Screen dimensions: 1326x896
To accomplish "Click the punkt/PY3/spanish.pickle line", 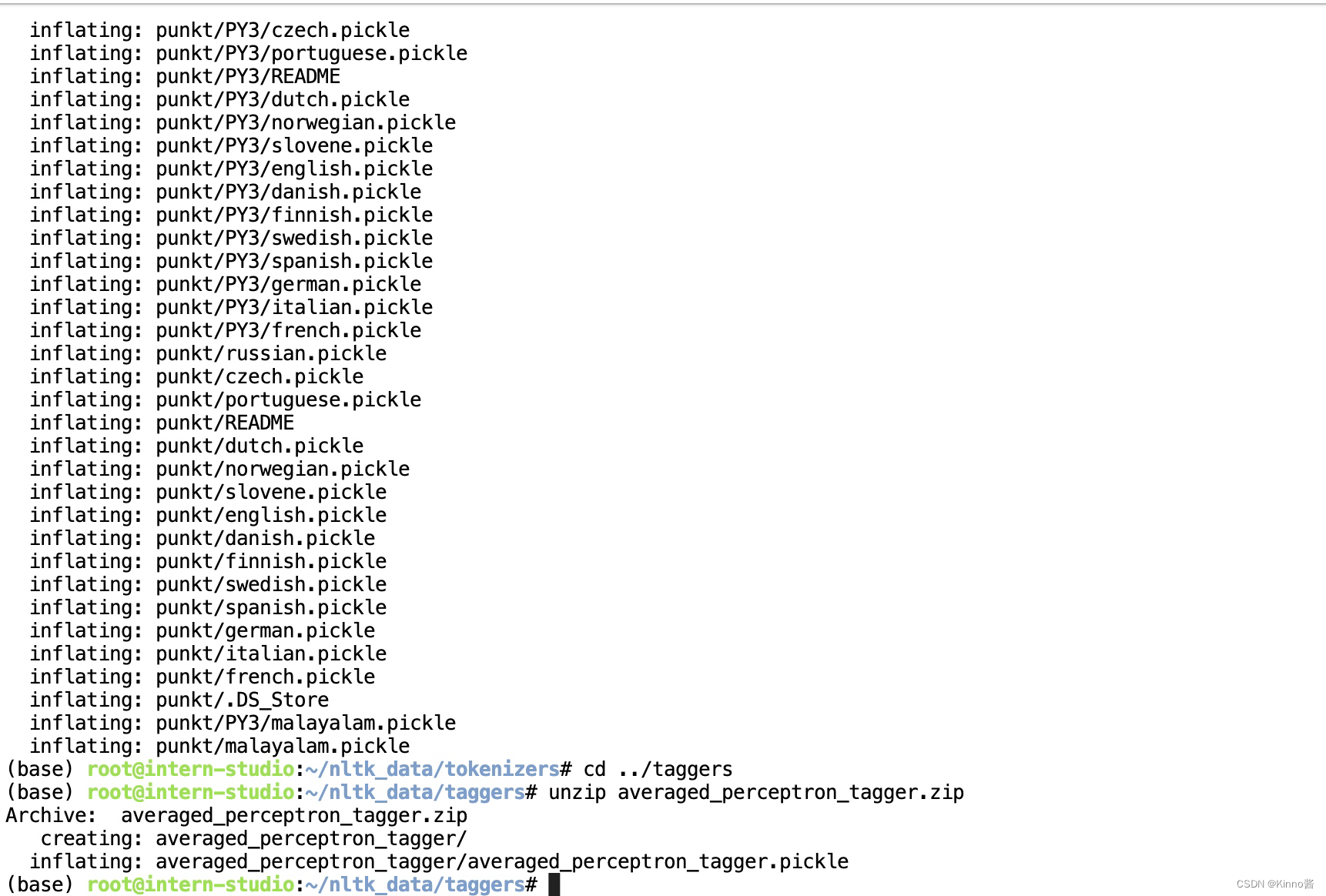I will point(231,261).
